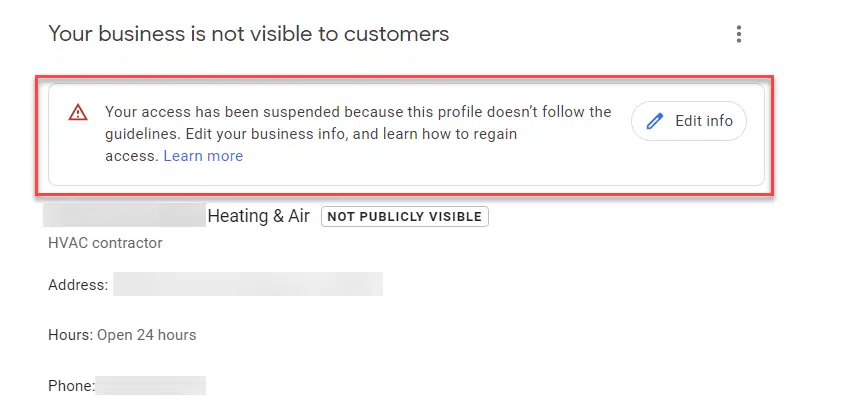Click the blurred business name prefix
Viewport: 842px width, 414px height.
coord(124,216)
